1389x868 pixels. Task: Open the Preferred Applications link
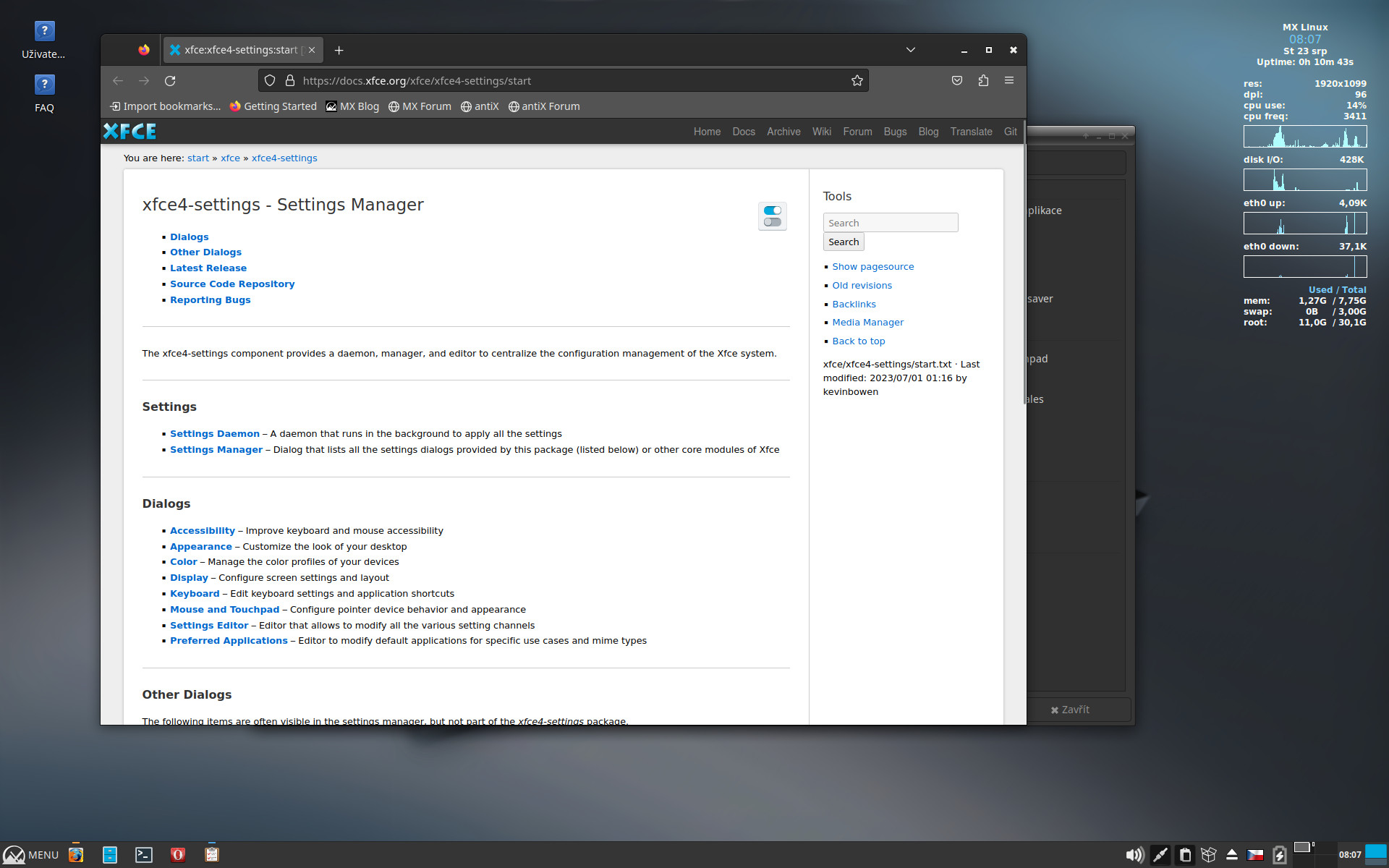229,641
